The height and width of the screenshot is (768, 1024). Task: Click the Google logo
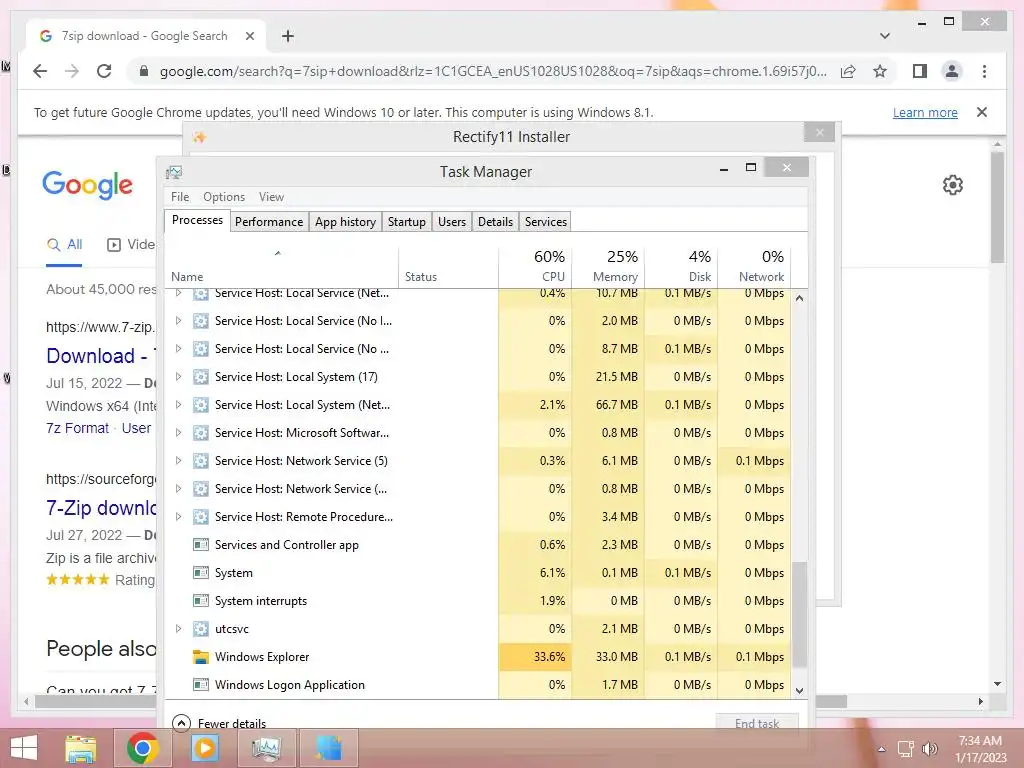tap(88, 185)
